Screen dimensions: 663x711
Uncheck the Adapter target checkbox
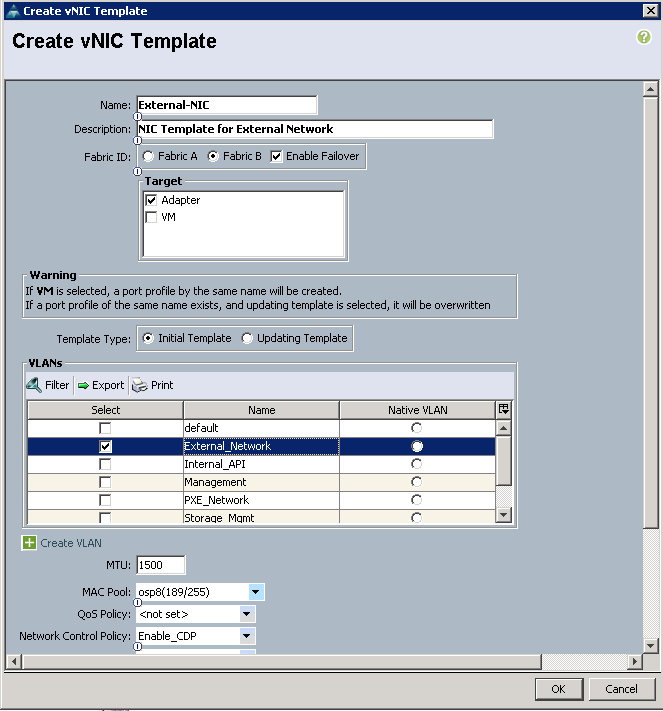click(151, 200)
